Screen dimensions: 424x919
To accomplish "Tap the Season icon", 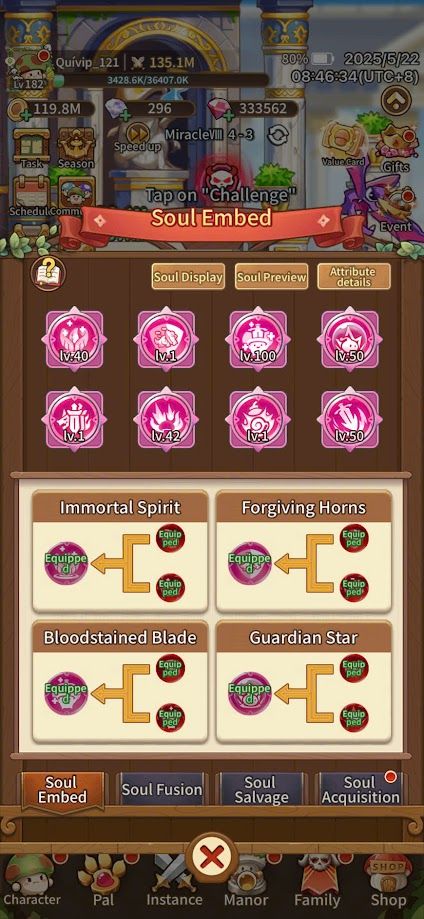I will click(76, 148).
